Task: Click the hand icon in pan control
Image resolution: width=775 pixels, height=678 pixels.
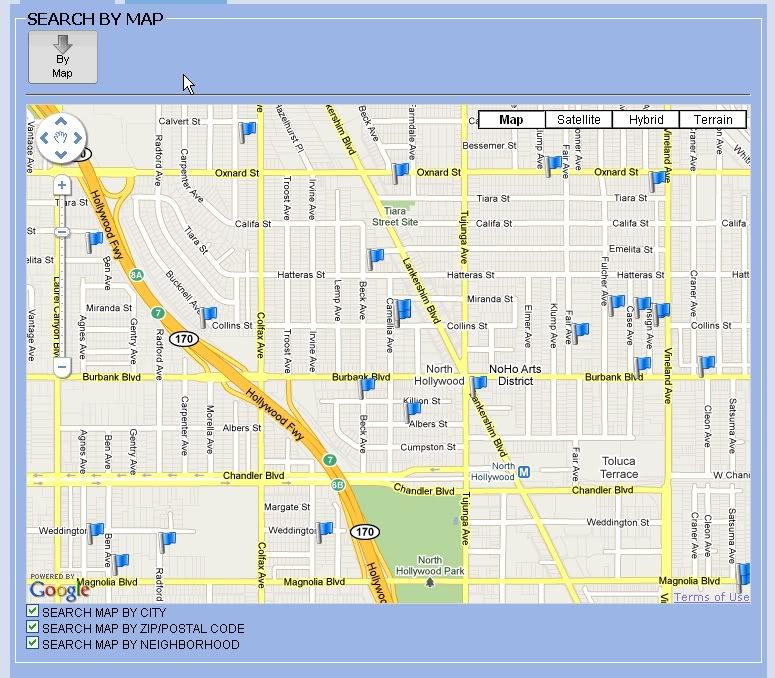Action: click(x=61, y=138)
